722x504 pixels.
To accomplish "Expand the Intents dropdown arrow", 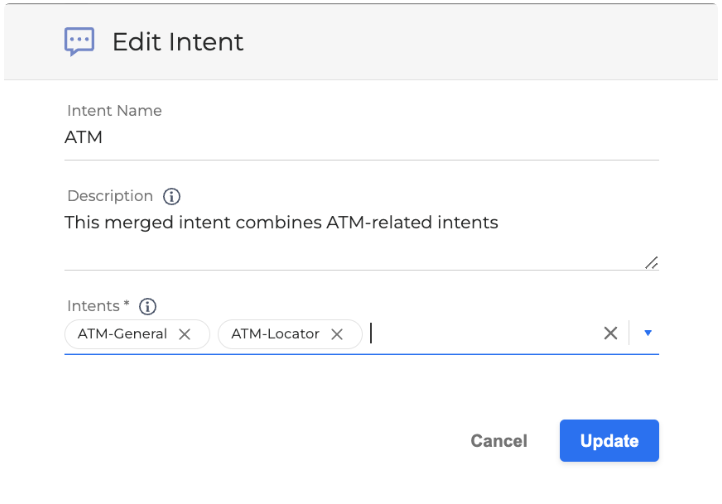I will click(x=648, y=334).
